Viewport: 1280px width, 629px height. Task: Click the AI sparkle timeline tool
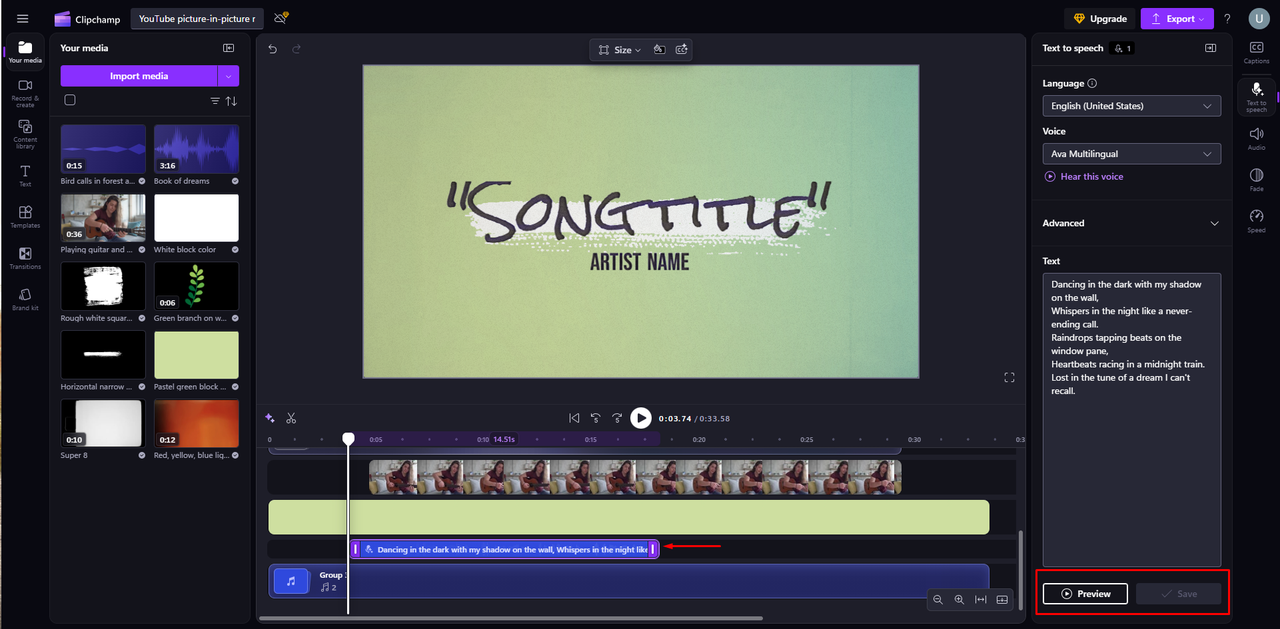tap(270, 418)
